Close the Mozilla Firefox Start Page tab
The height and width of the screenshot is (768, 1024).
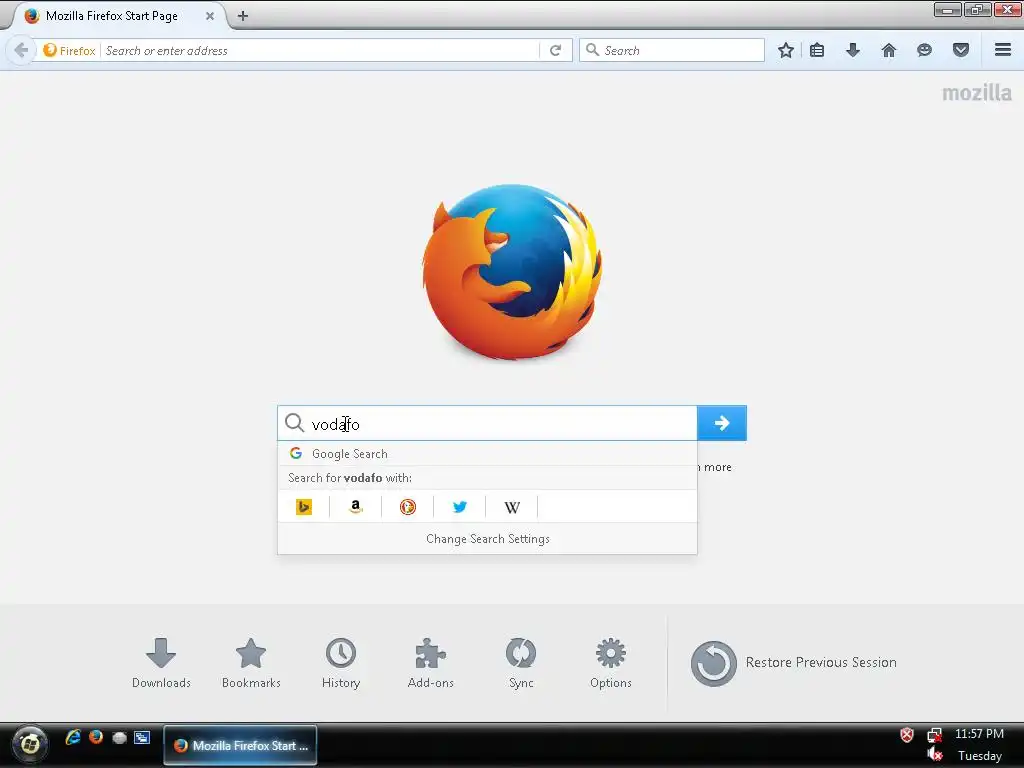coord(210,16)
